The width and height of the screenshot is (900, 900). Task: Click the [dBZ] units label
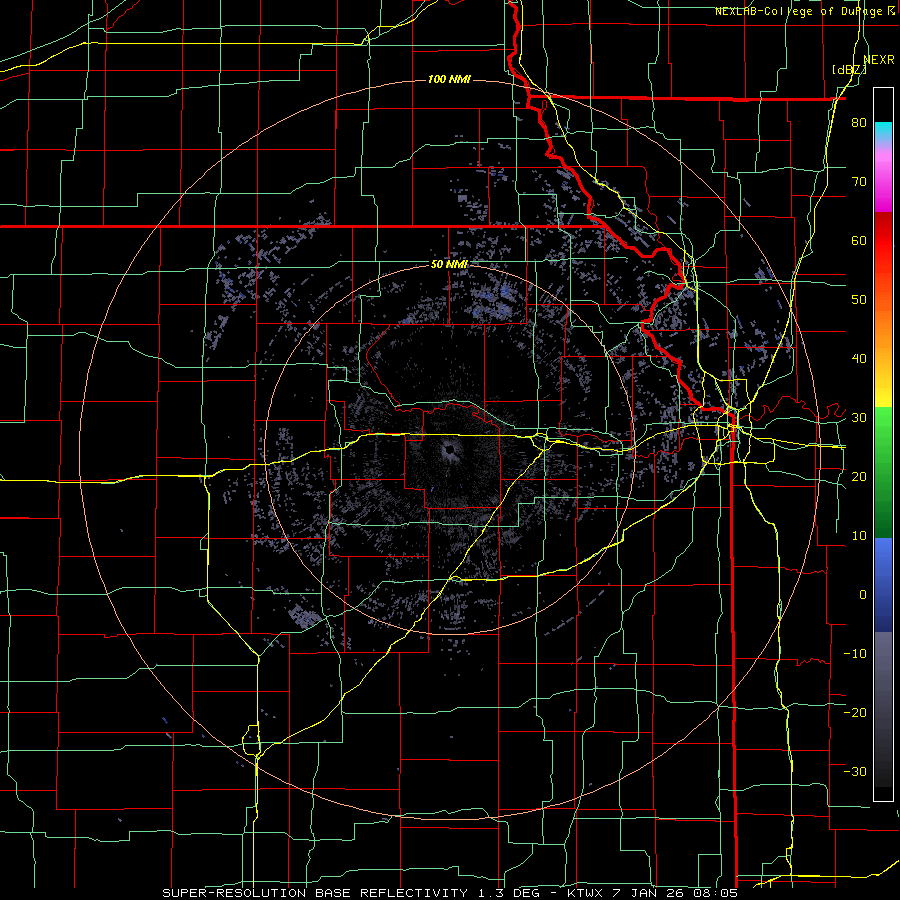coord(849,70)
